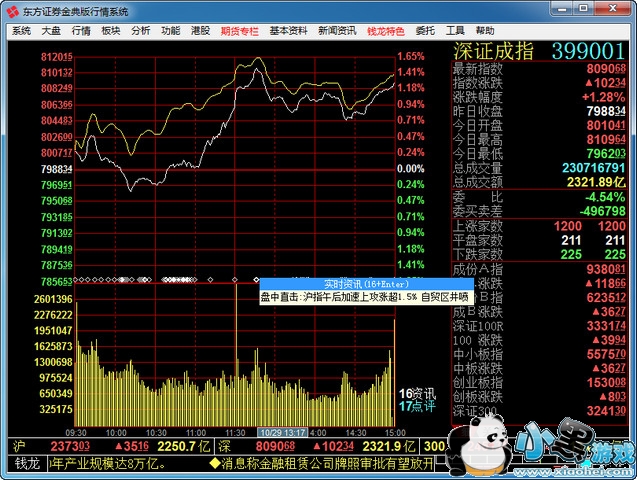The height and width of the screenshot is (480, 637).
Task: Click Shanghai turnover 2250.7亿 in status bar
Action: [x=184, y=446]
